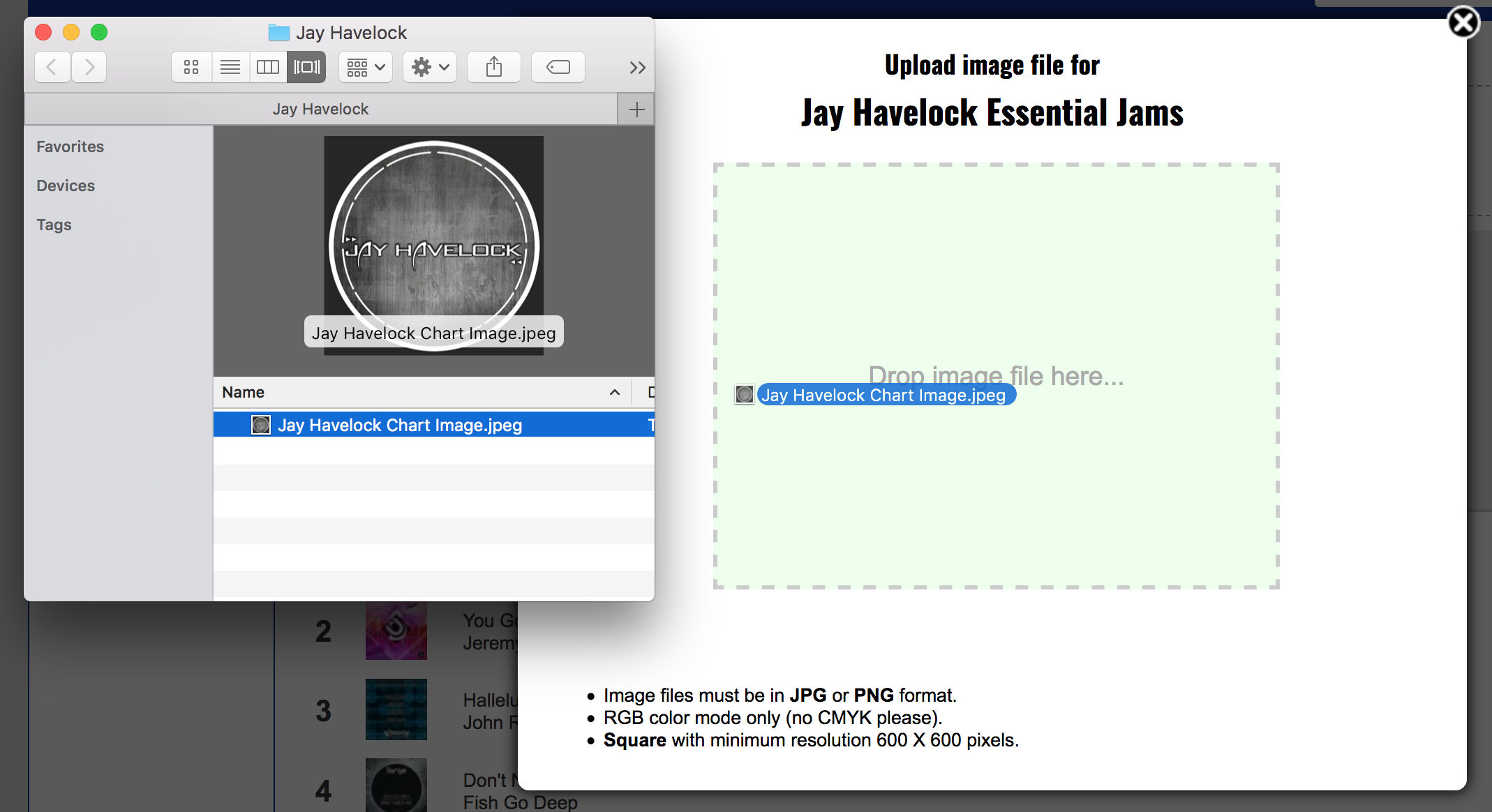Open the item arrangement dropdown
This screenshot has height=812, width=1492.
click(366, 67)
